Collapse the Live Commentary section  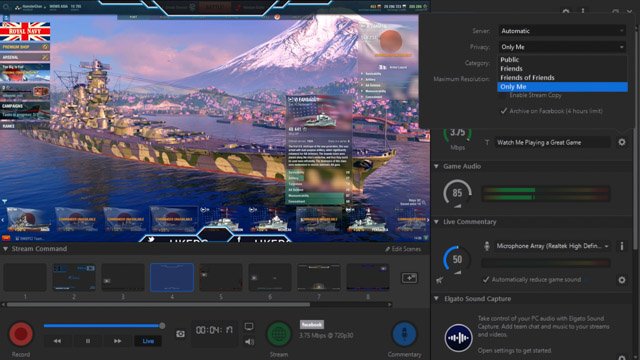tap(436, 222)
